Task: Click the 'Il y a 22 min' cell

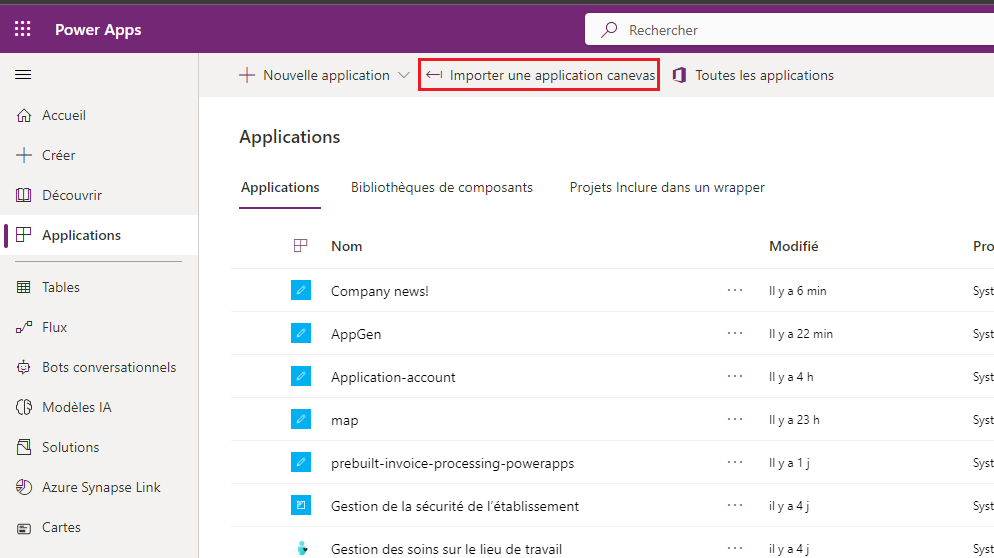Action: point(801,334)
